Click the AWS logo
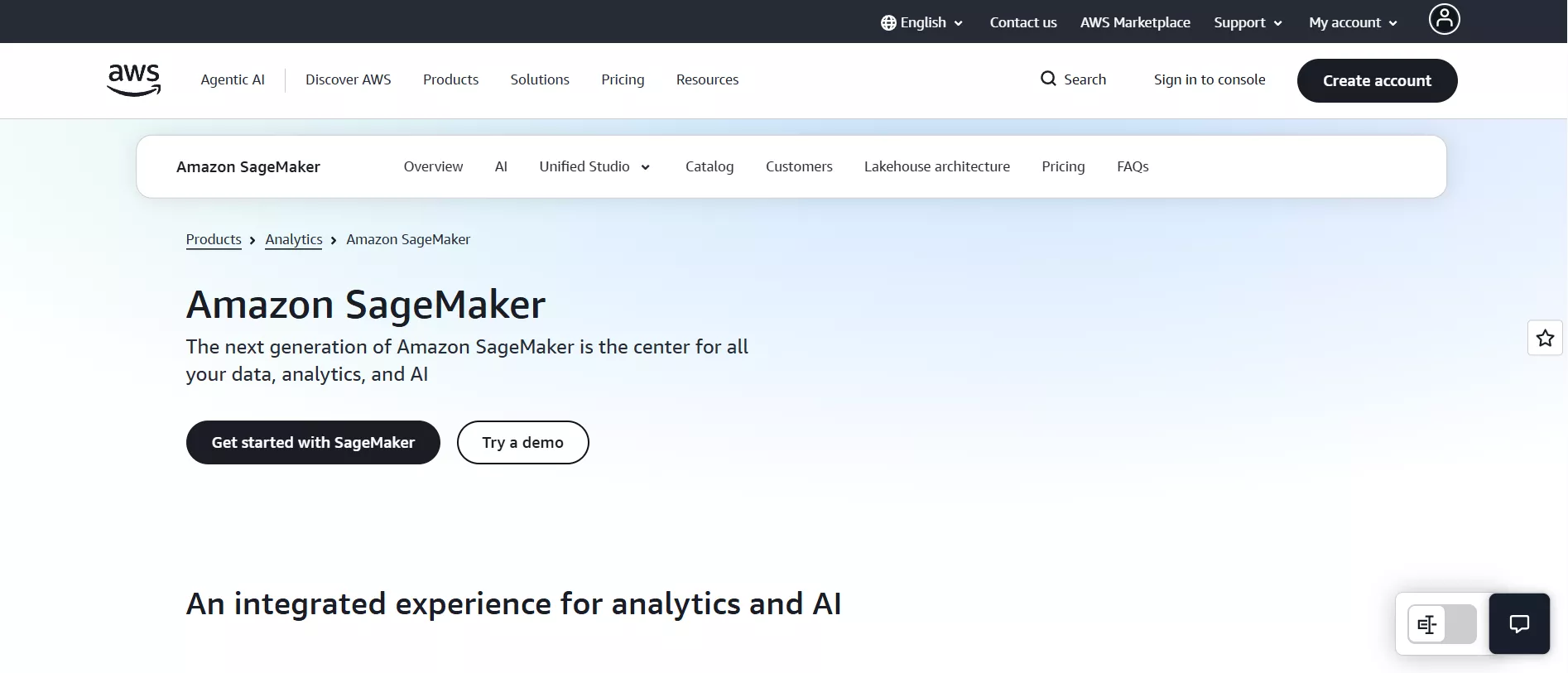The width and height of the screenshot is (1568, 673). coord(134,80)
